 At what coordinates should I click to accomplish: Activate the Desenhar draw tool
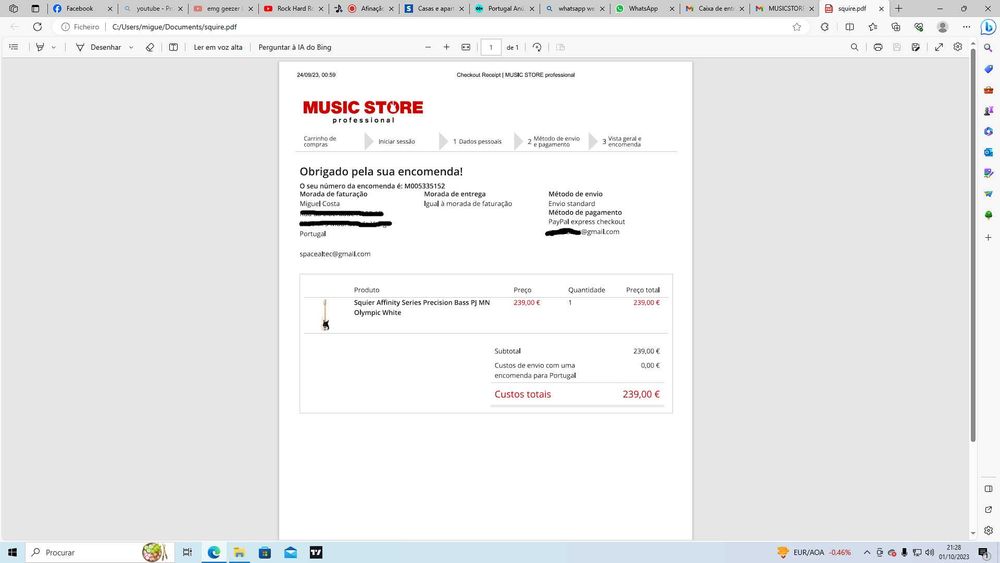pos(98,47)
